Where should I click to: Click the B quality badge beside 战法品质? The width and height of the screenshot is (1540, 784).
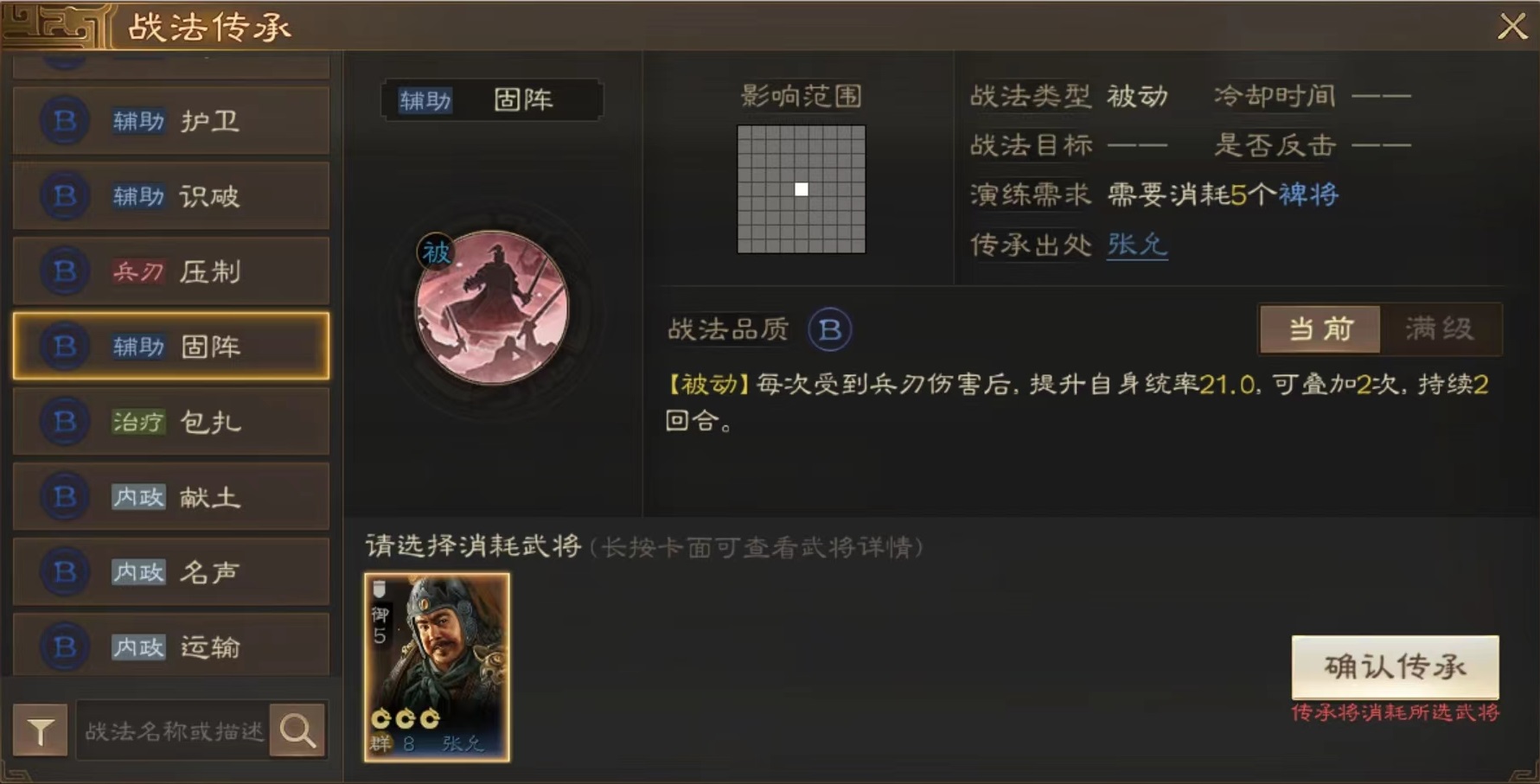(829, 329)
